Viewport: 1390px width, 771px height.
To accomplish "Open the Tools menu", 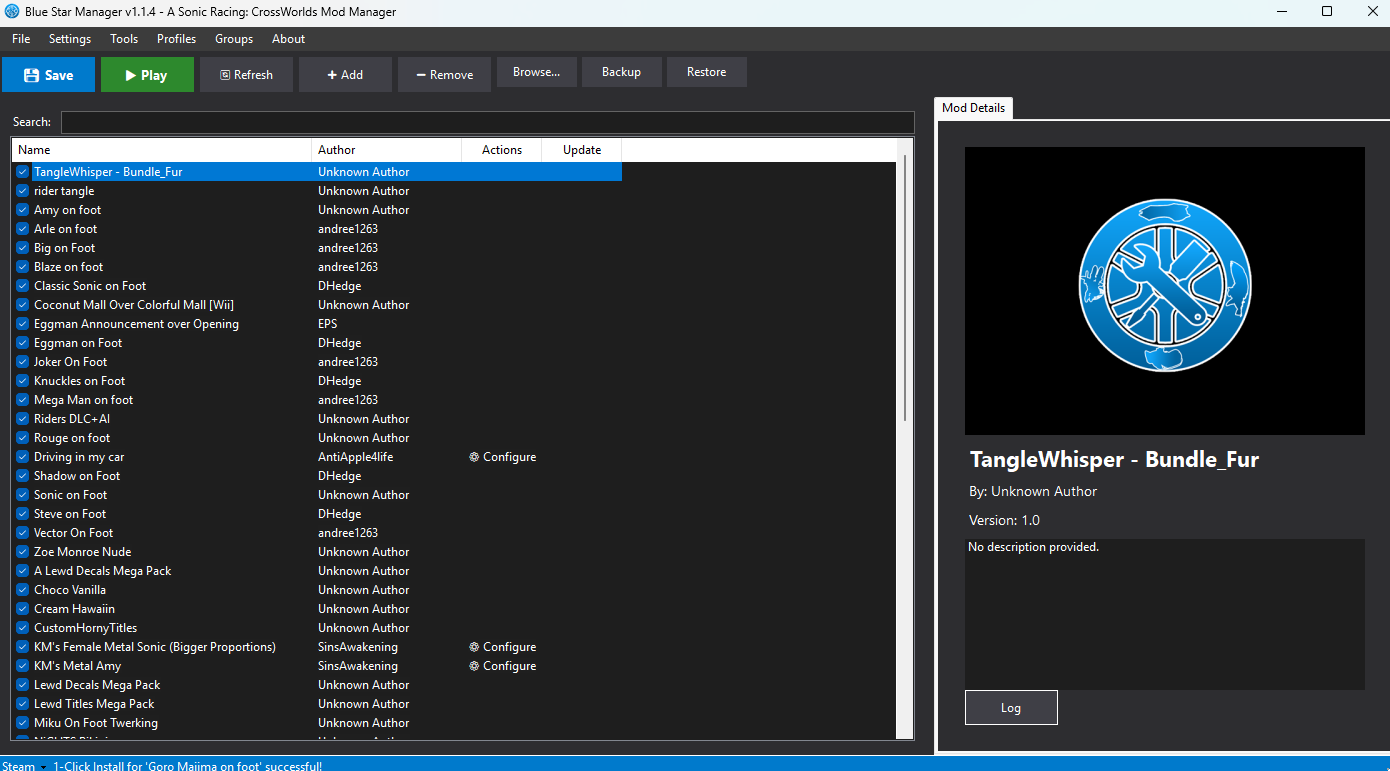I will click(124, 39).
